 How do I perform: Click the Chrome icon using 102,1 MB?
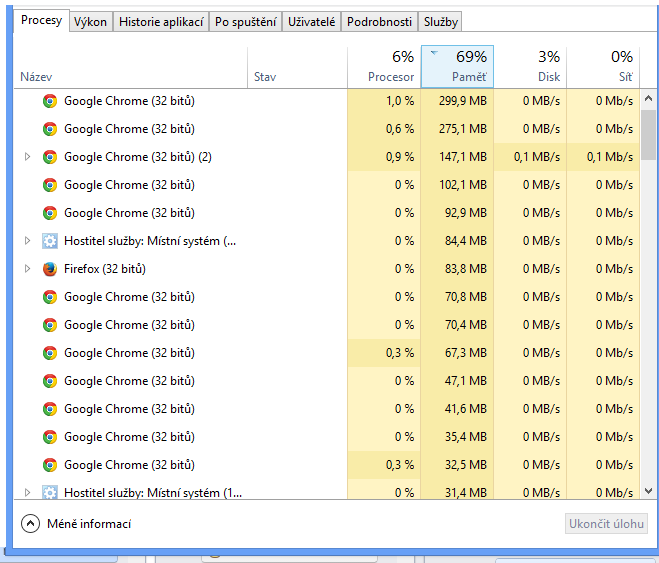pos(50,185)
